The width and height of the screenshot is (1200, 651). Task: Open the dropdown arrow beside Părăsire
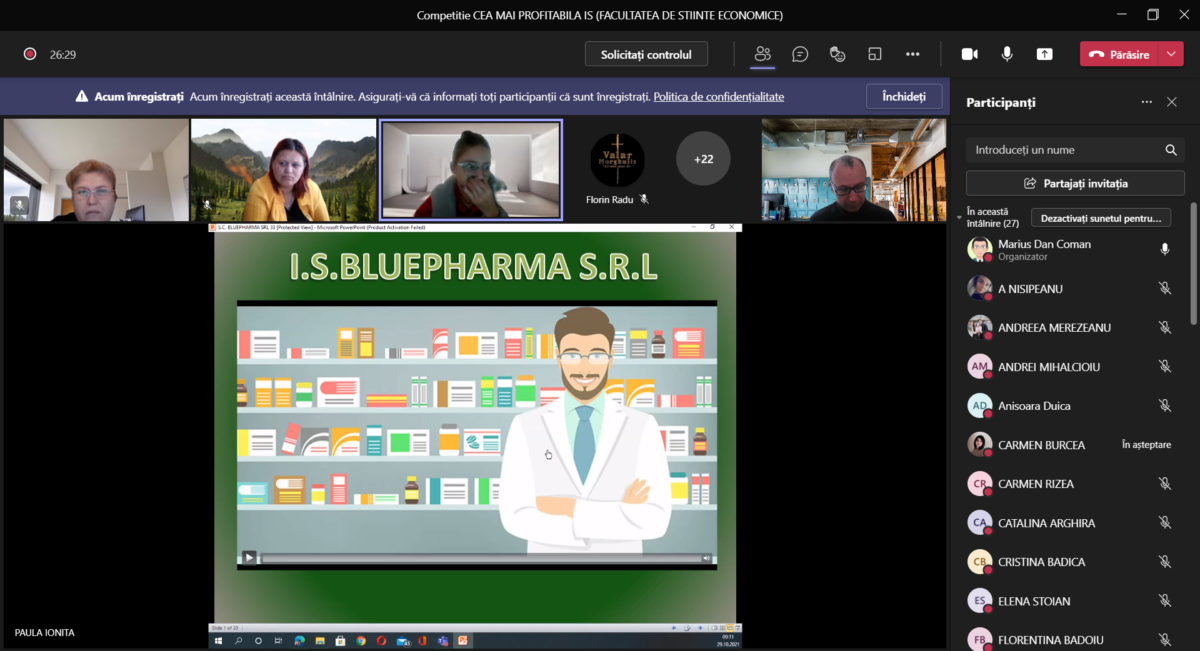pos(1172,54)
